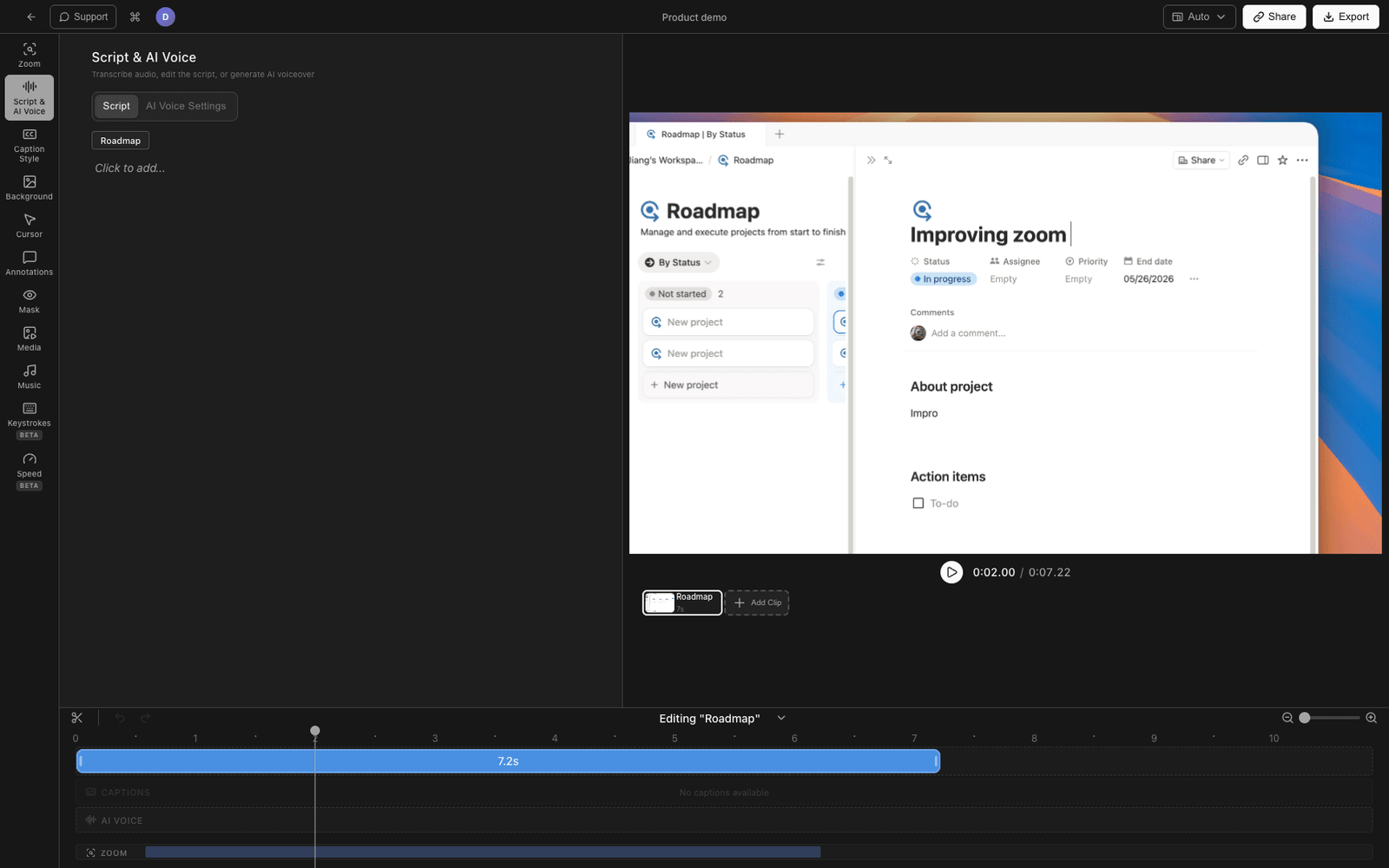Image resolution: width=1389 pixels, height=868 pixels.
Task: Go back with the top-left arrow
Action: click(31, 16)
